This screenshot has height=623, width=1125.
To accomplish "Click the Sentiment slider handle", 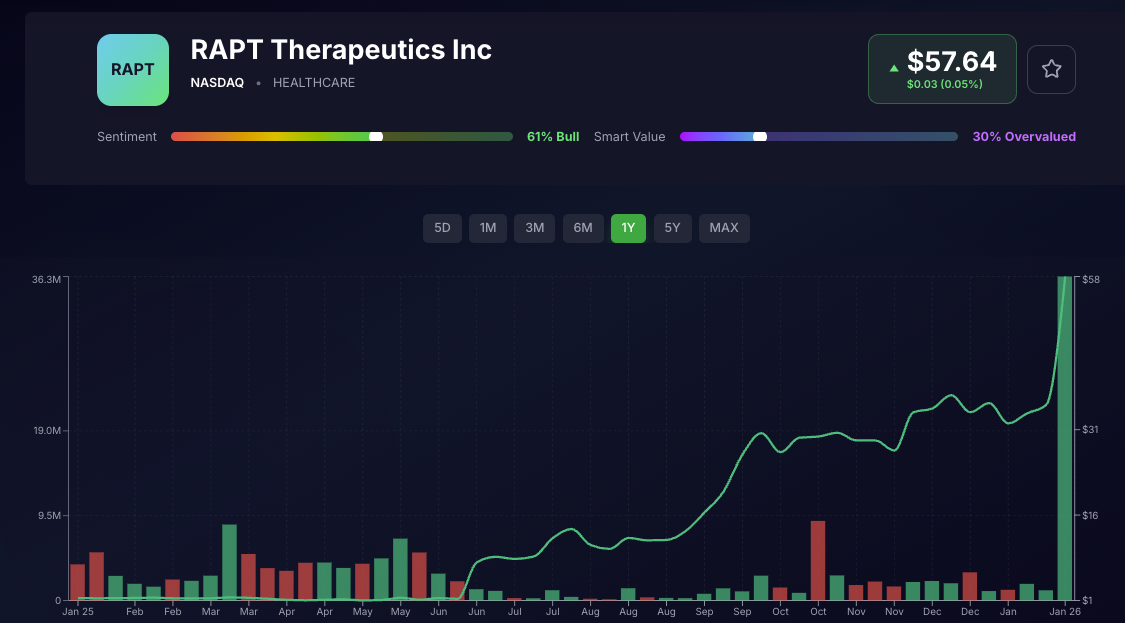I will click(x=376, y=136).
